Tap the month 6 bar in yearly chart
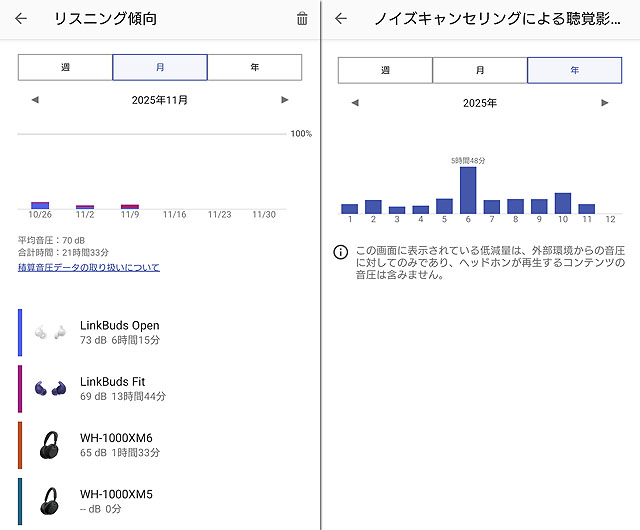The width and height of the screenshot is (640, 530). coord(467,190)
